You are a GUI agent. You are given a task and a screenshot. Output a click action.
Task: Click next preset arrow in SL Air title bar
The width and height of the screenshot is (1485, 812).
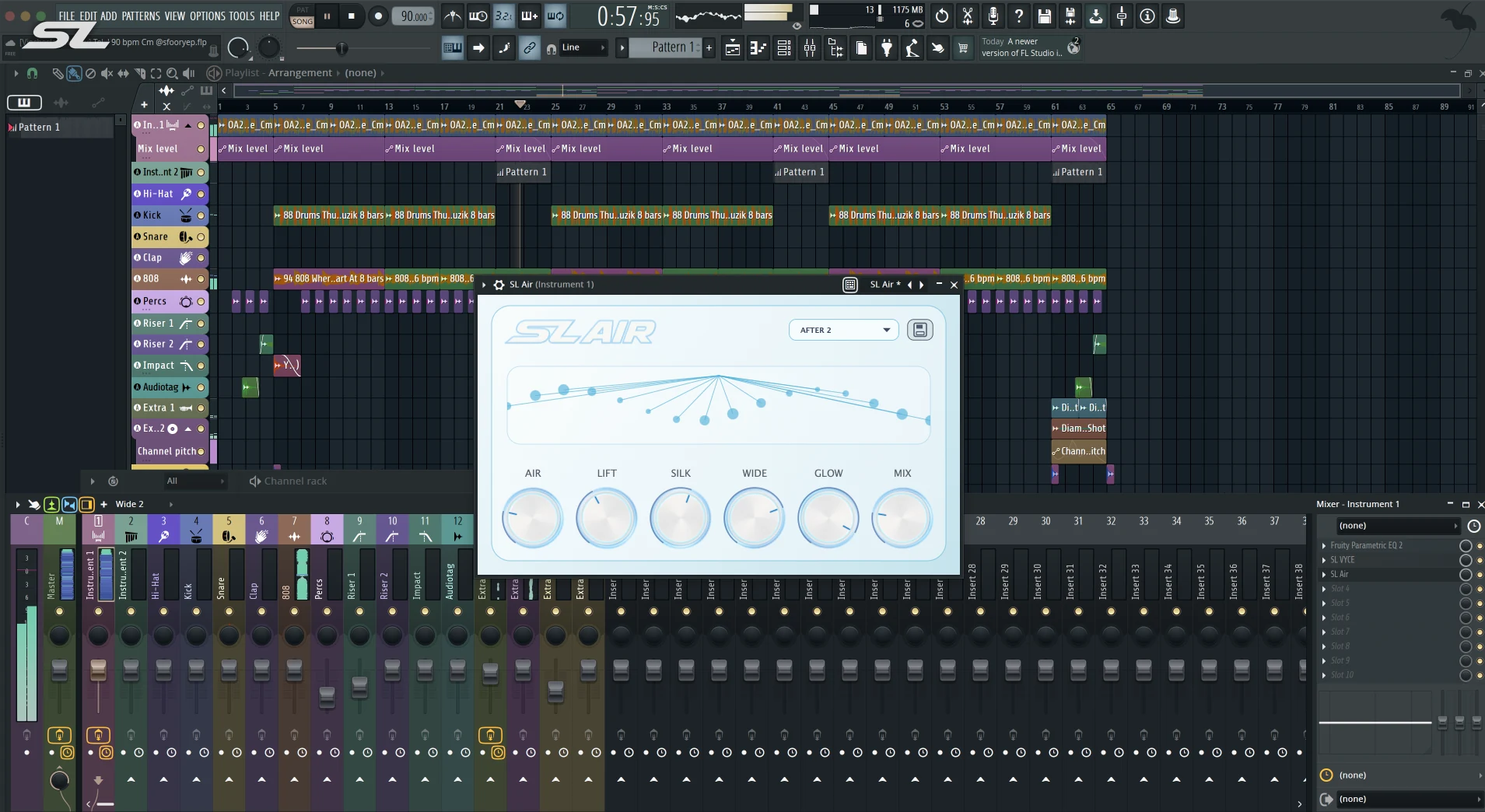(x=923, y=285)
